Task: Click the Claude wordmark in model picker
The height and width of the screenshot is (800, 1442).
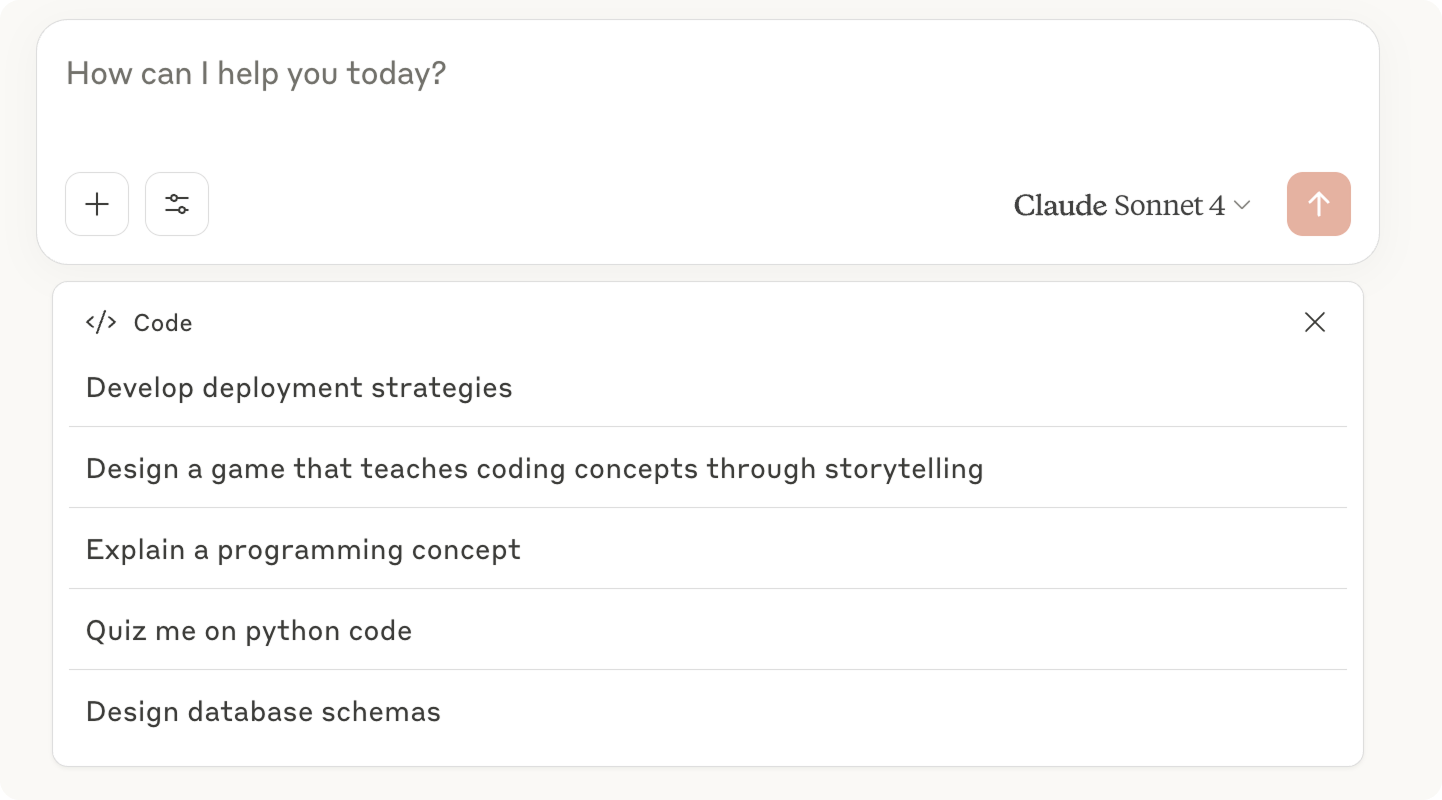Action: [x=1060, y=205]
